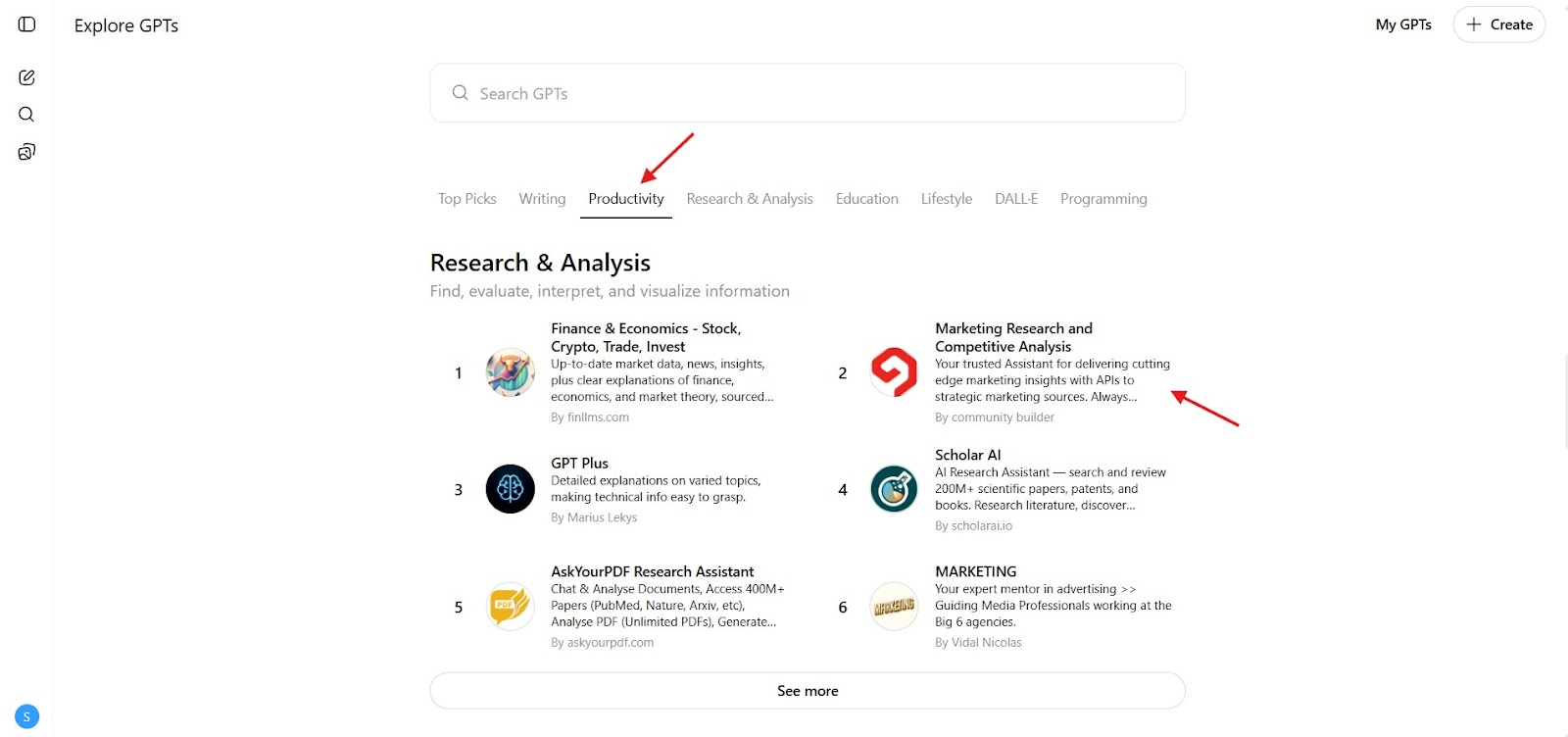Click the Create button

pos(1499,25)
